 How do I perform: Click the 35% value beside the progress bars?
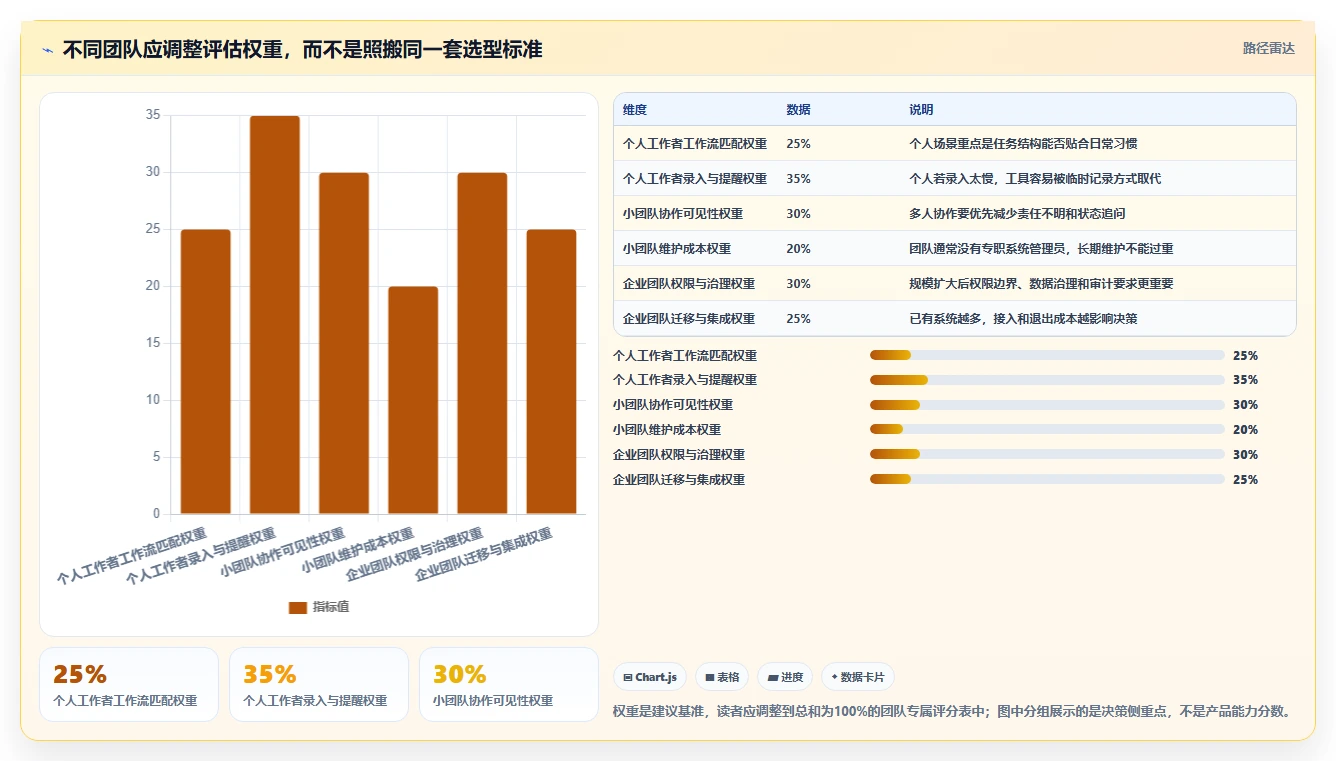tap(1245, 380)
